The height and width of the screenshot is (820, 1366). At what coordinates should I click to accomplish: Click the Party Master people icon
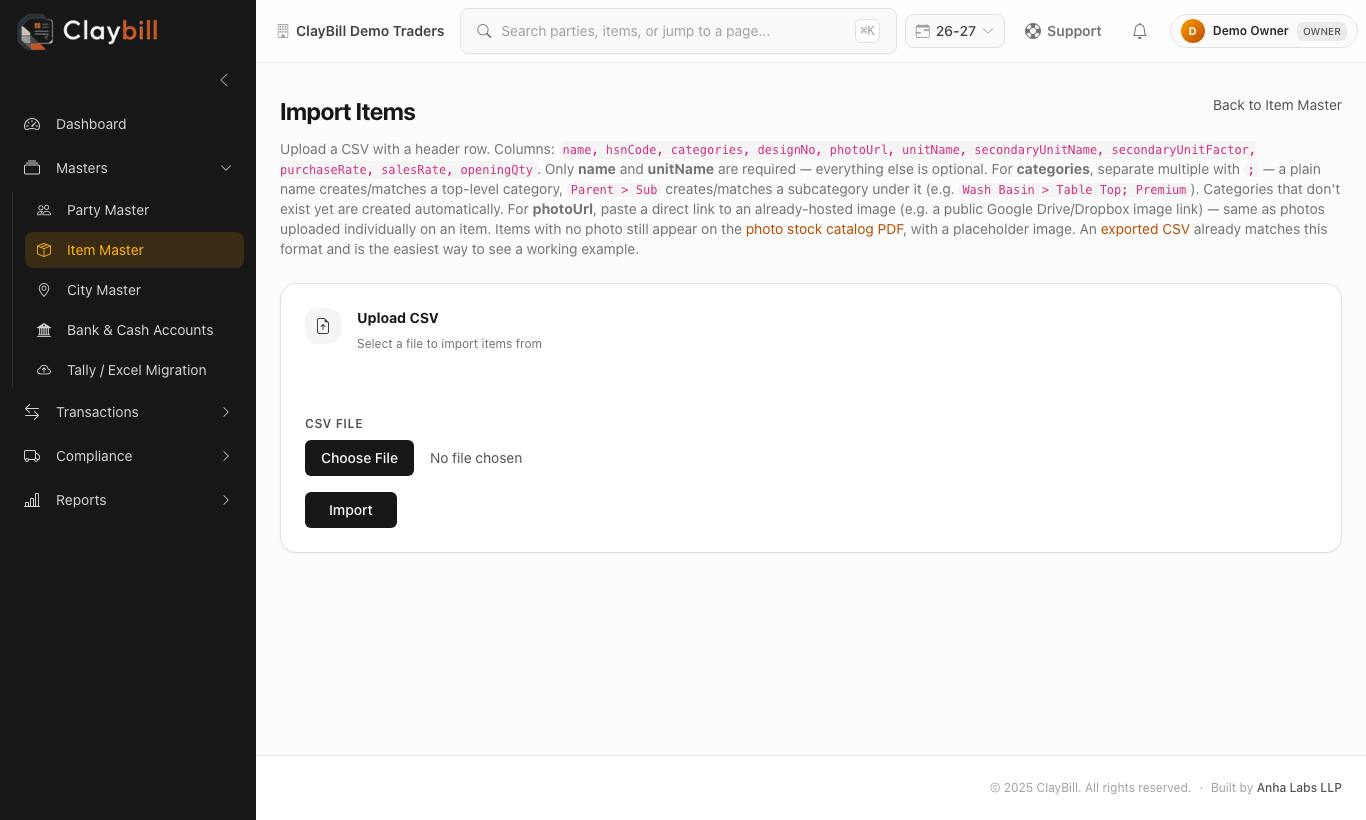(x=44, y=210)
